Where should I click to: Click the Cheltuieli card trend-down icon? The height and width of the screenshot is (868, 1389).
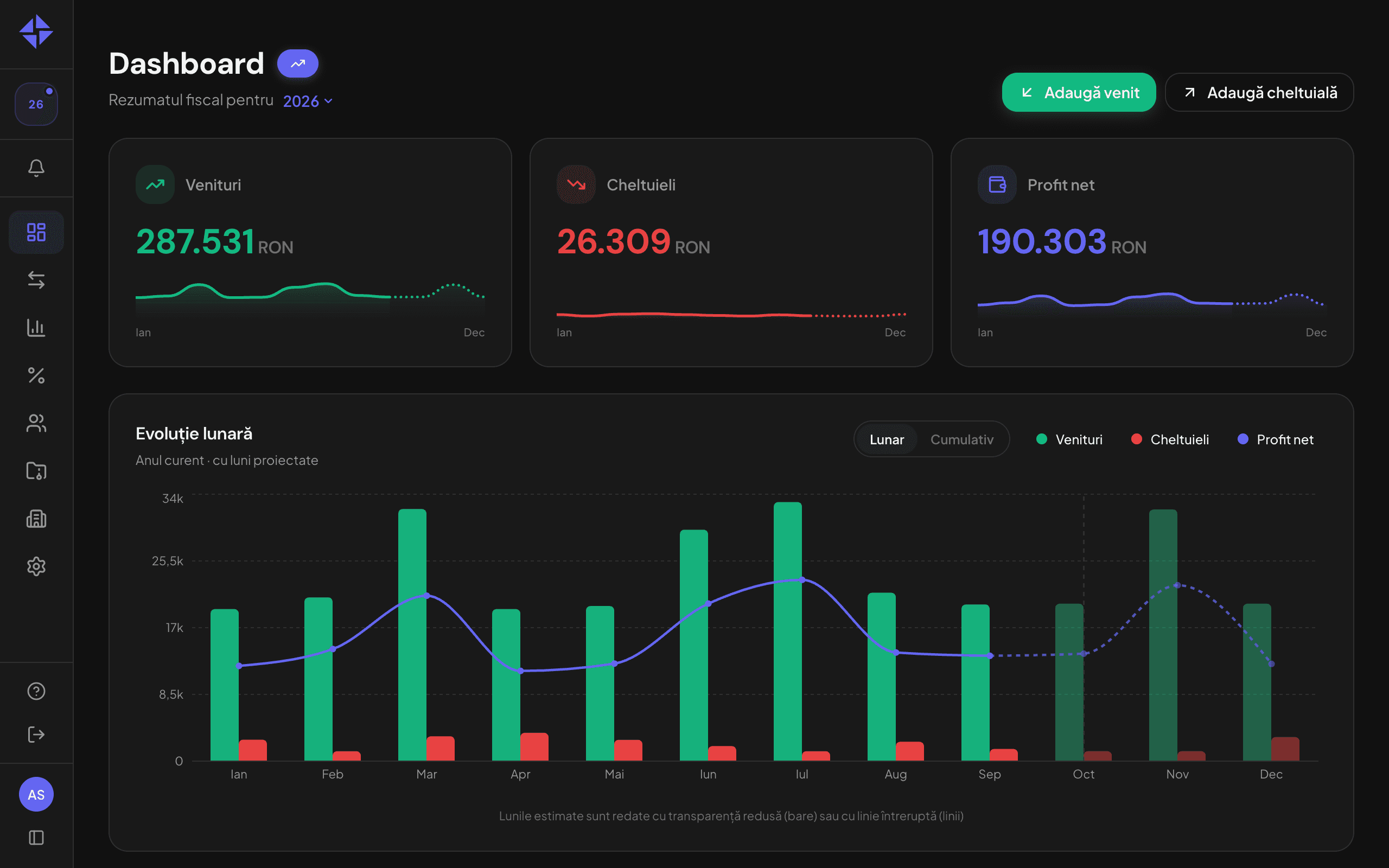click(576, 184)
